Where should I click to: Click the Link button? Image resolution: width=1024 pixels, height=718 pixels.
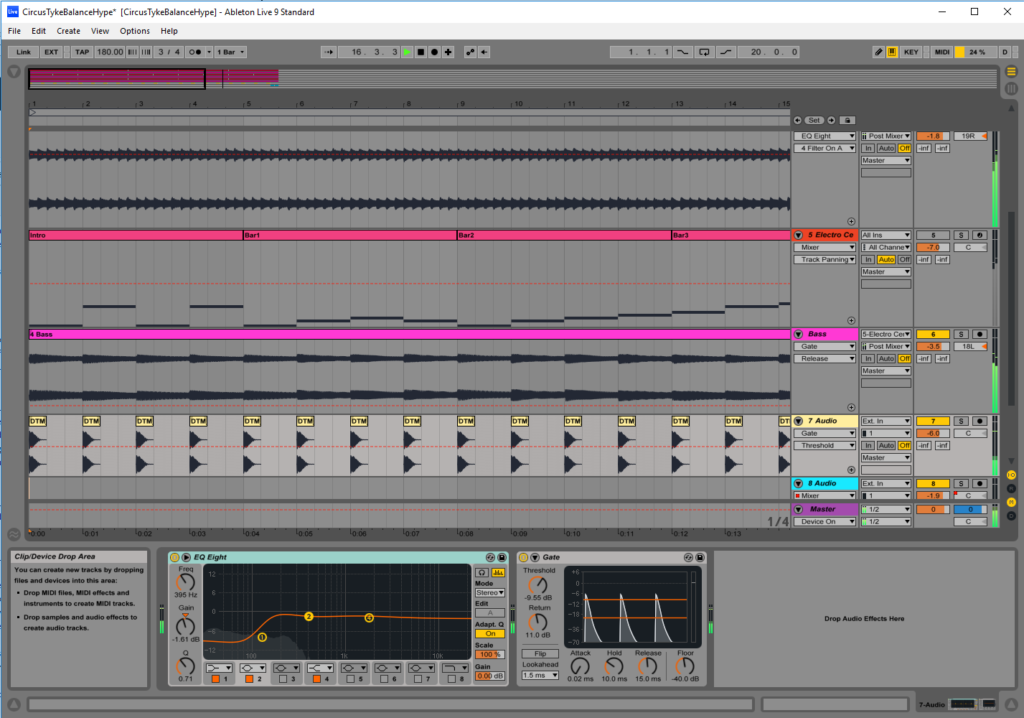24,52
